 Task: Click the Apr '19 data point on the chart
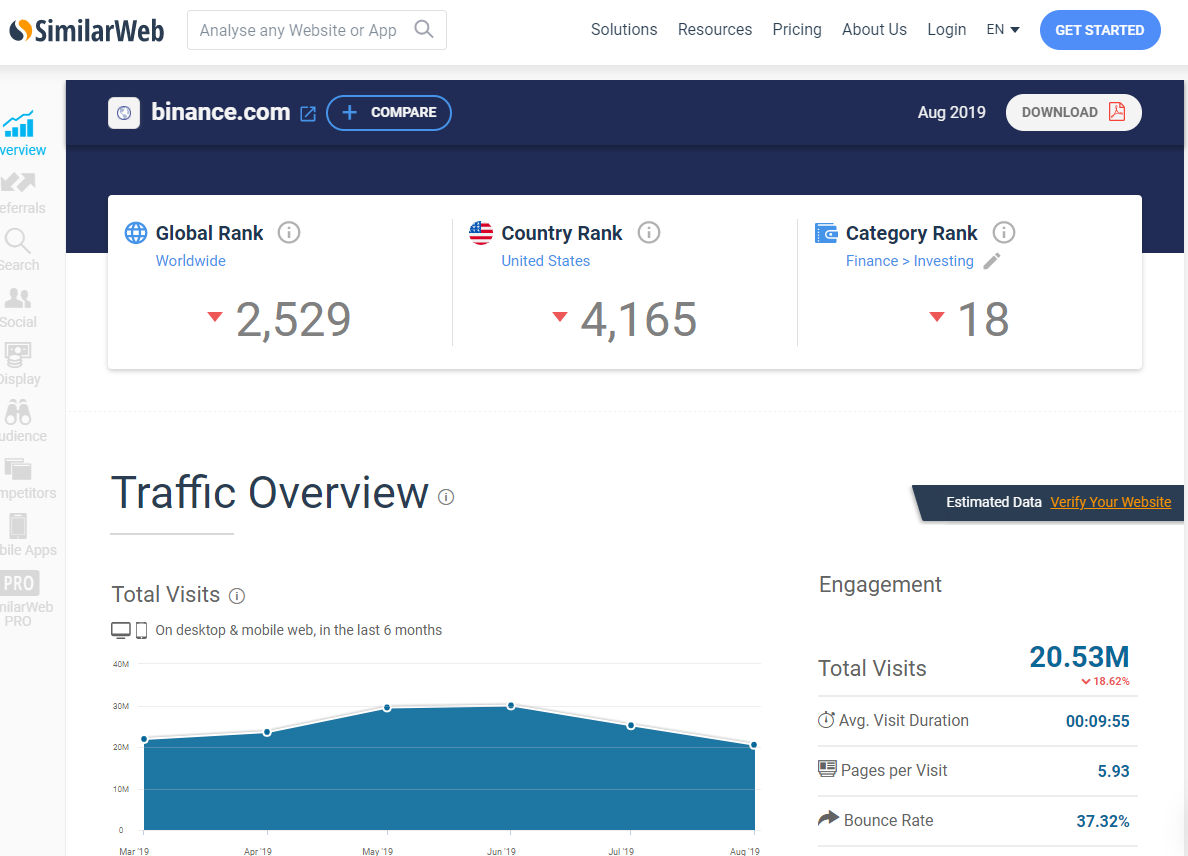(267, 733)
